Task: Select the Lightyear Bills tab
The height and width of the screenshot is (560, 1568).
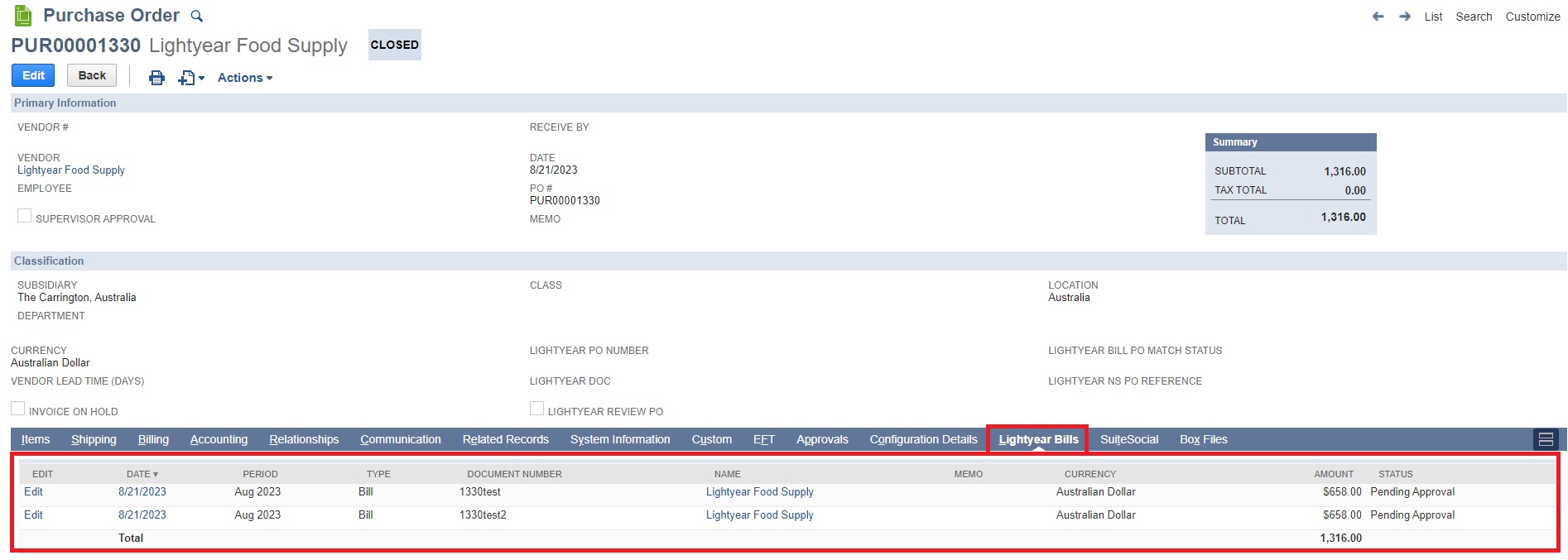Action: [1038, 439]
